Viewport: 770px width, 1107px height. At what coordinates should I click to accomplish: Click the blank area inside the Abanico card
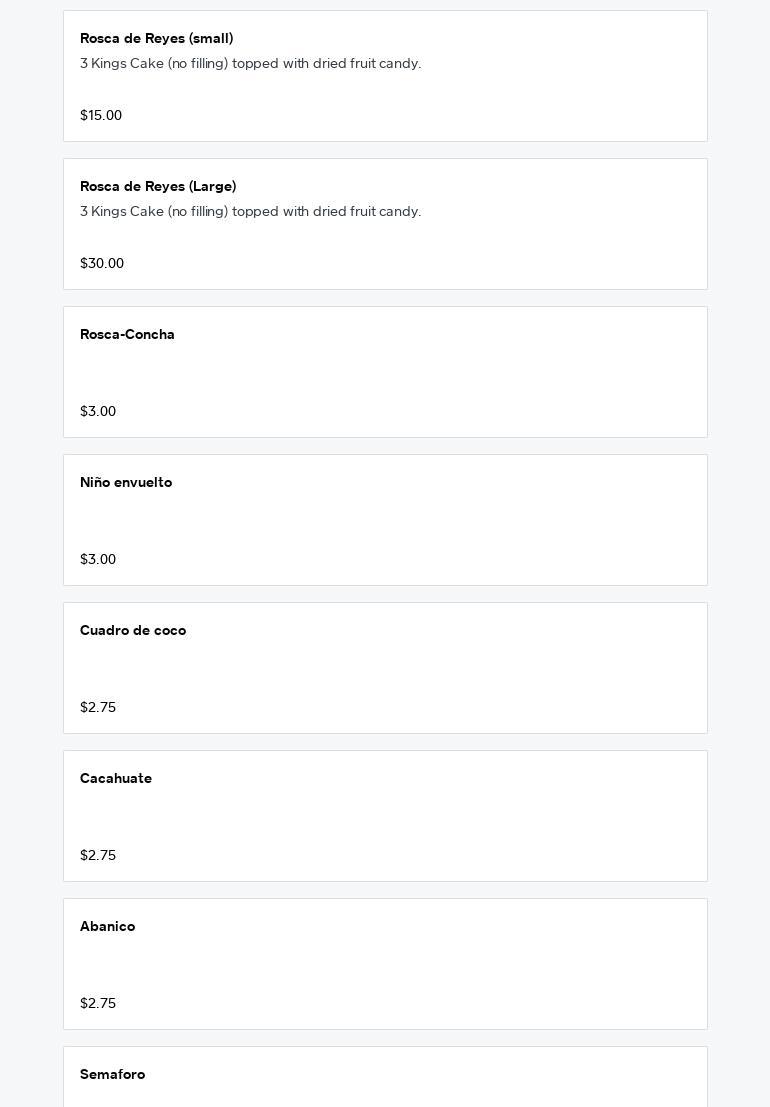tap(450, 965)
